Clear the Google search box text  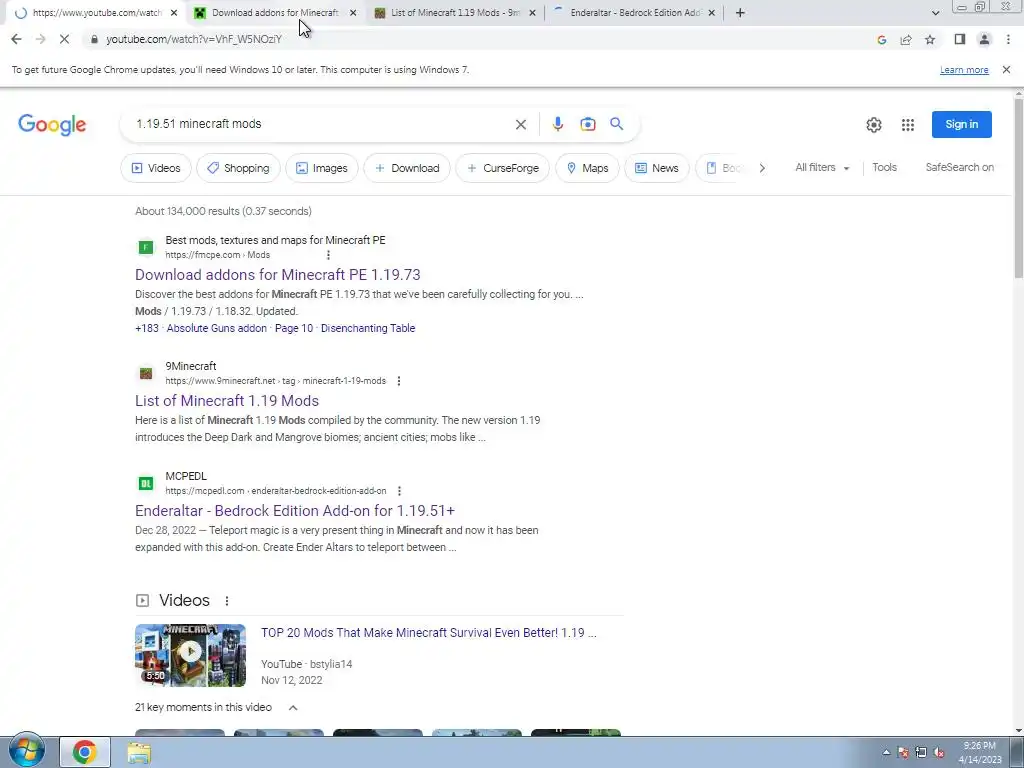click(520, 124)
